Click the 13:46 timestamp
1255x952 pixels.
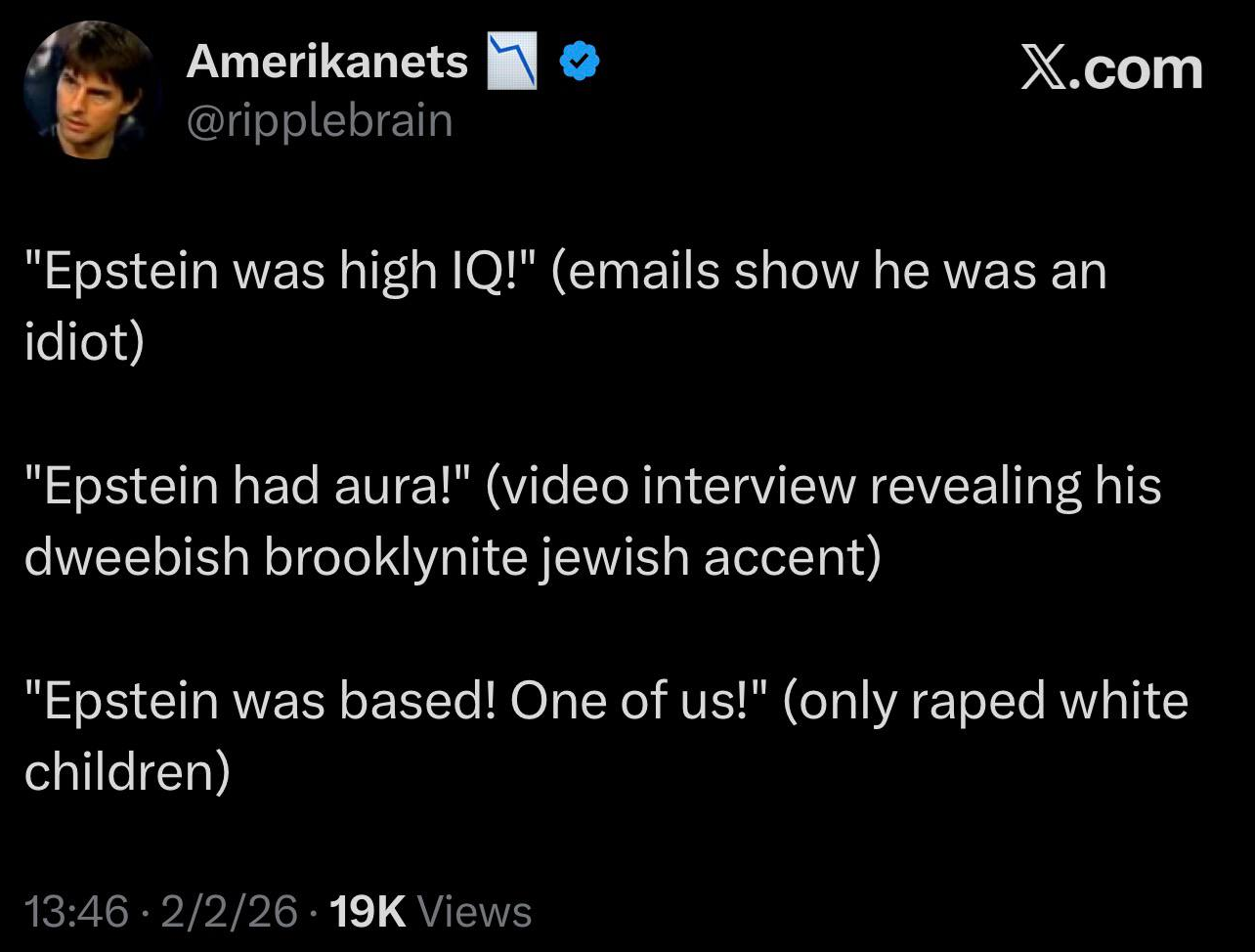(x=76, y=912)
